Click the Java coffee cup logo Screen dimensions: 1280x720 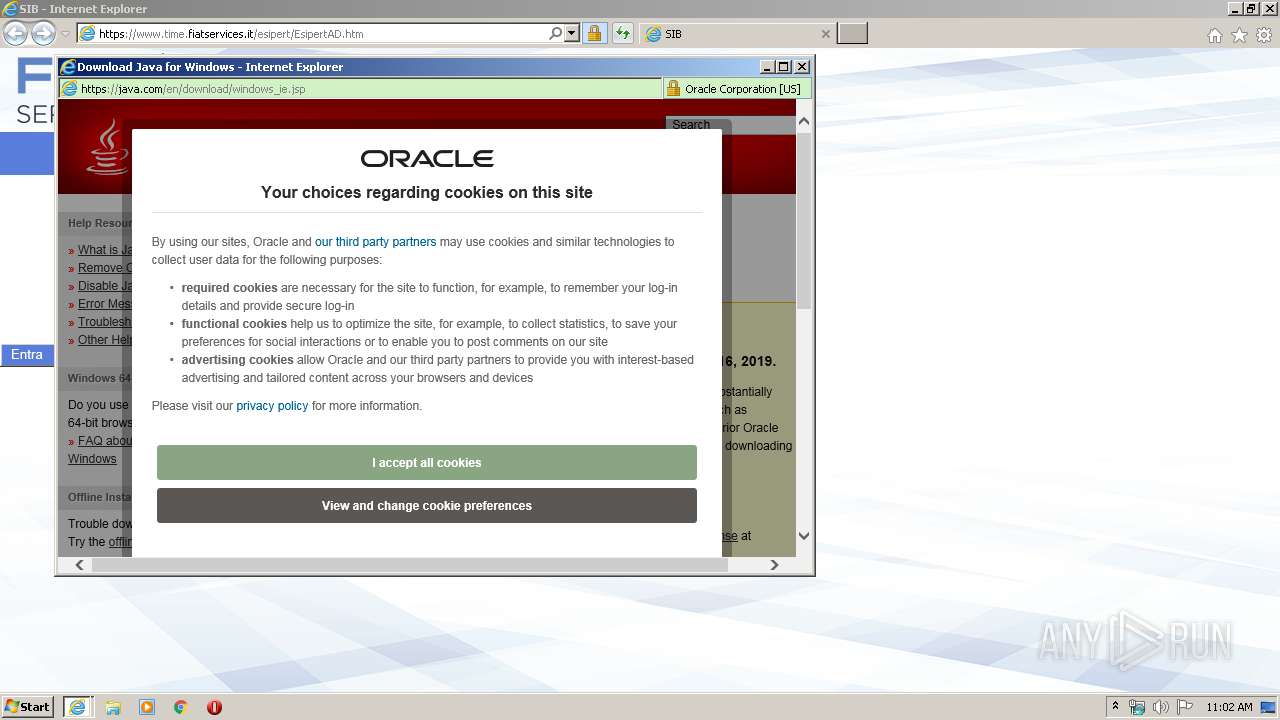(x=107, y=147)
